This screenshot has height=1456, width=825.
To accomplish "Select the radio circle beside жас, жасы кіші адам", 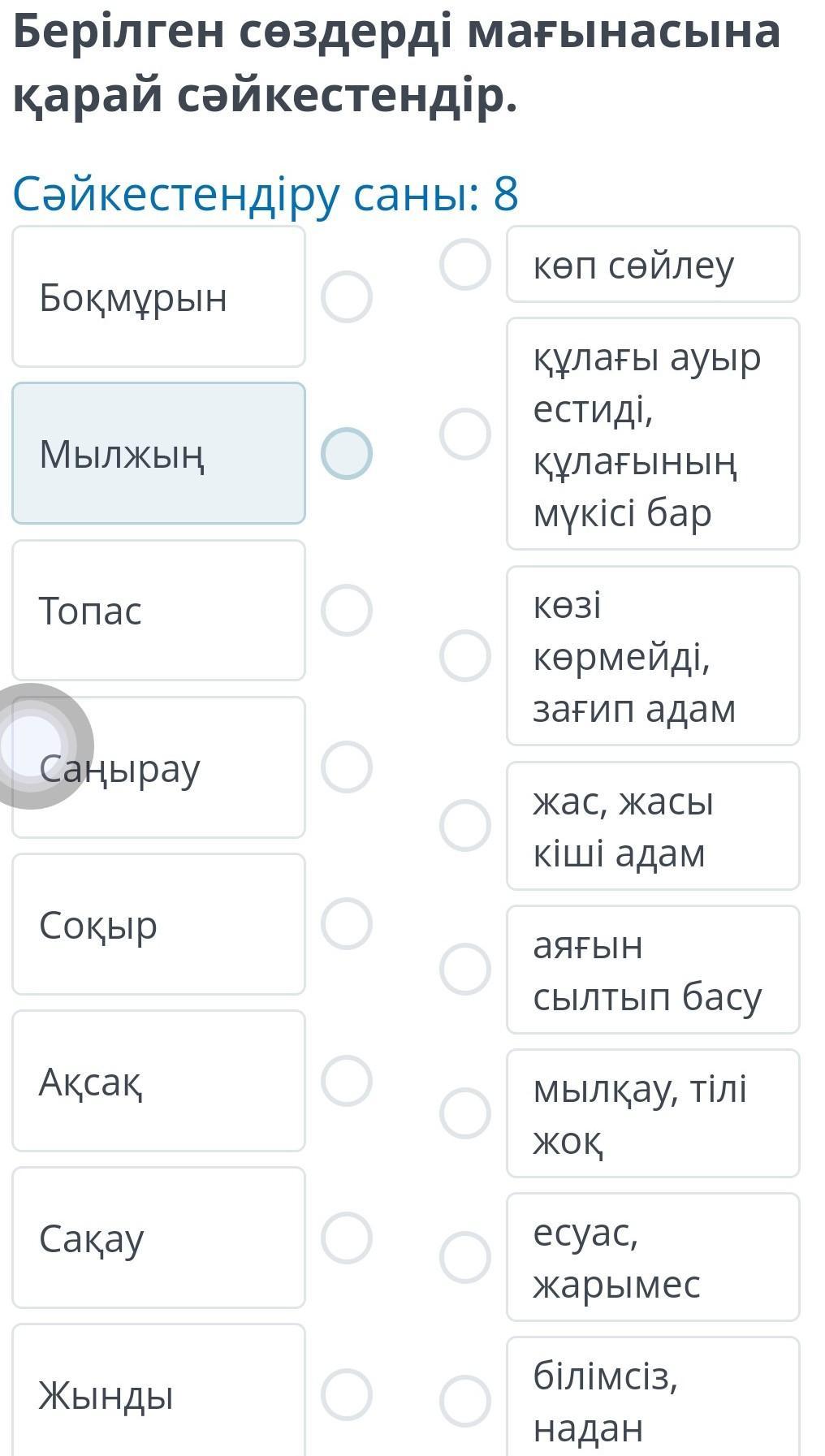I will (x=465, y=826).
